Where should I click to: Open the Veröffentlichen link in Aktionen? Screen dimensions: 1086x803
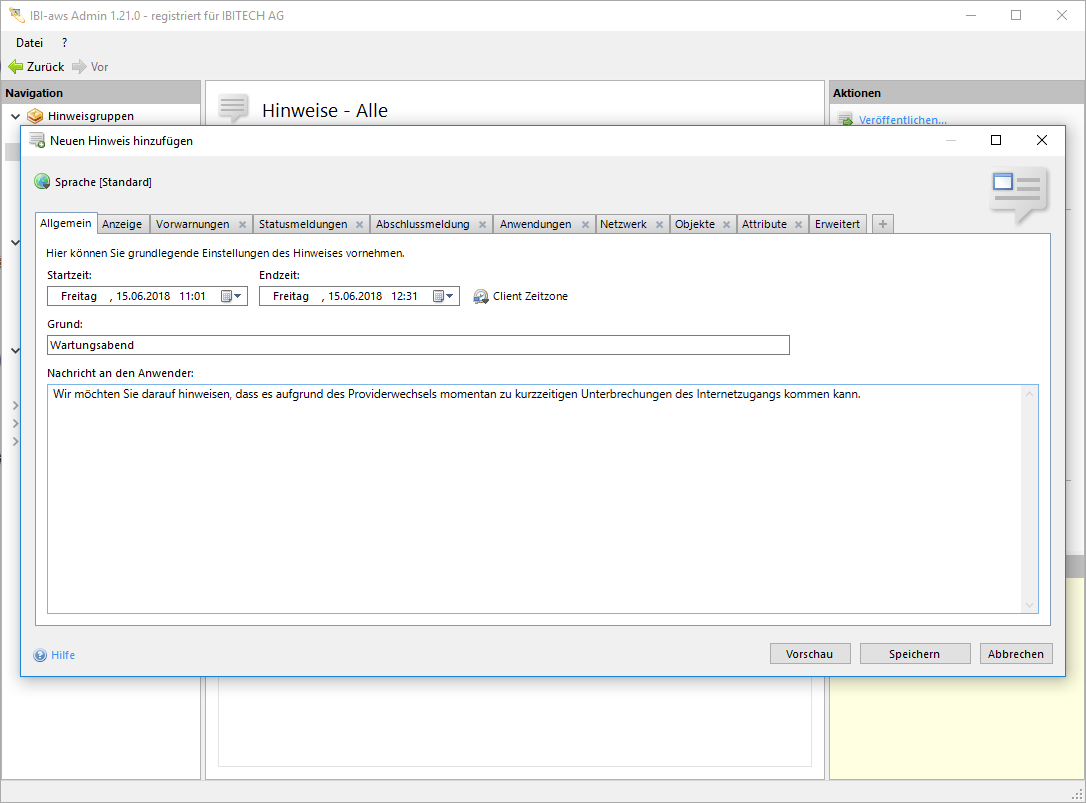click(x=902, y=120)
